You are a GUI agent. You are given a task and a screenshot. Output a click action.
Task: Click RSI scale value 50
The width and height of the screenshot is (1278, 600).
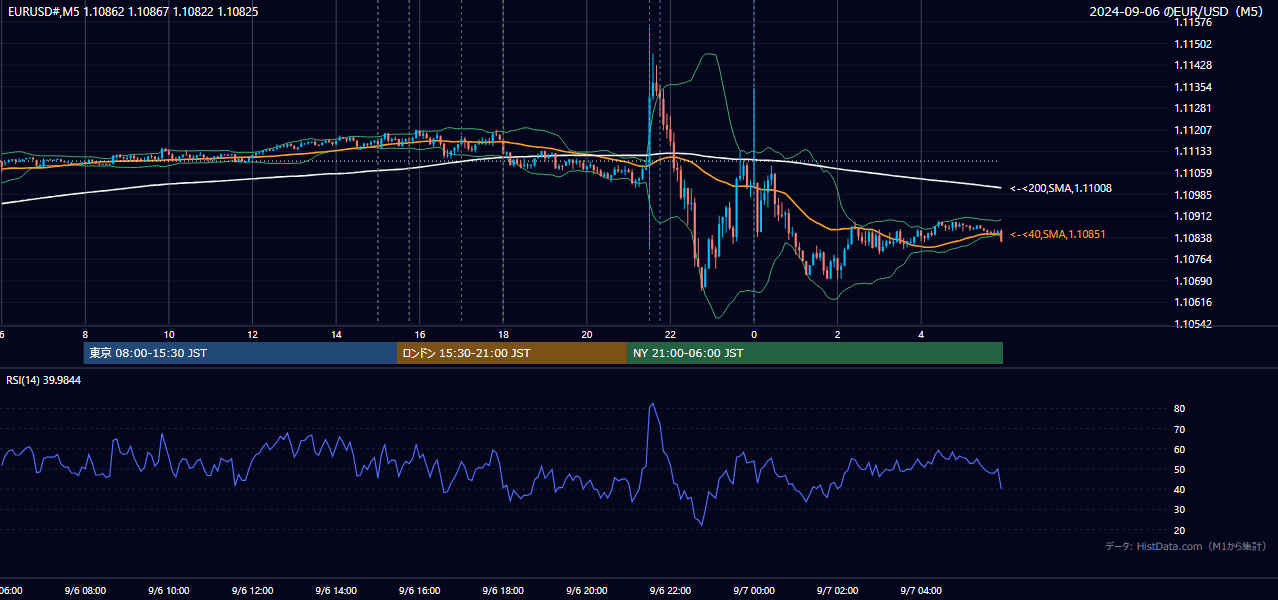pyautogui.click(x=1180, y=469)
